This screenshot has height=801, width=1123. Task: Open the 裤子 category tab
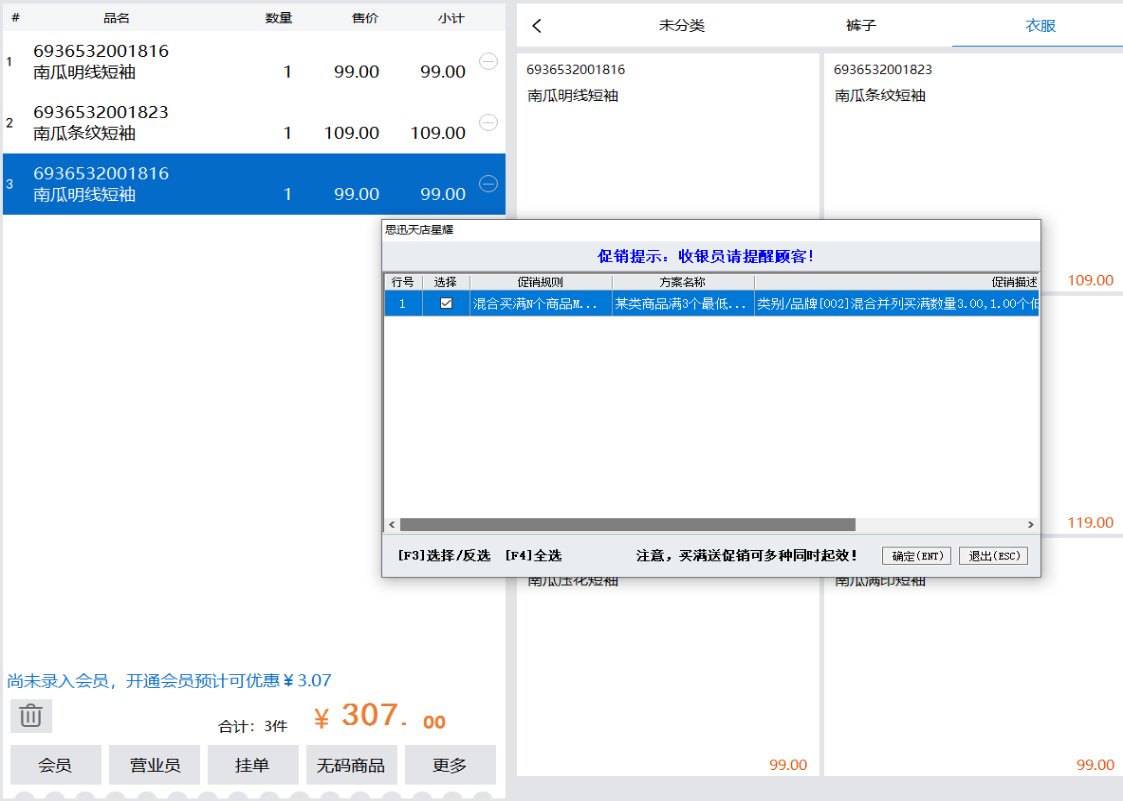(x=861, y=26)
